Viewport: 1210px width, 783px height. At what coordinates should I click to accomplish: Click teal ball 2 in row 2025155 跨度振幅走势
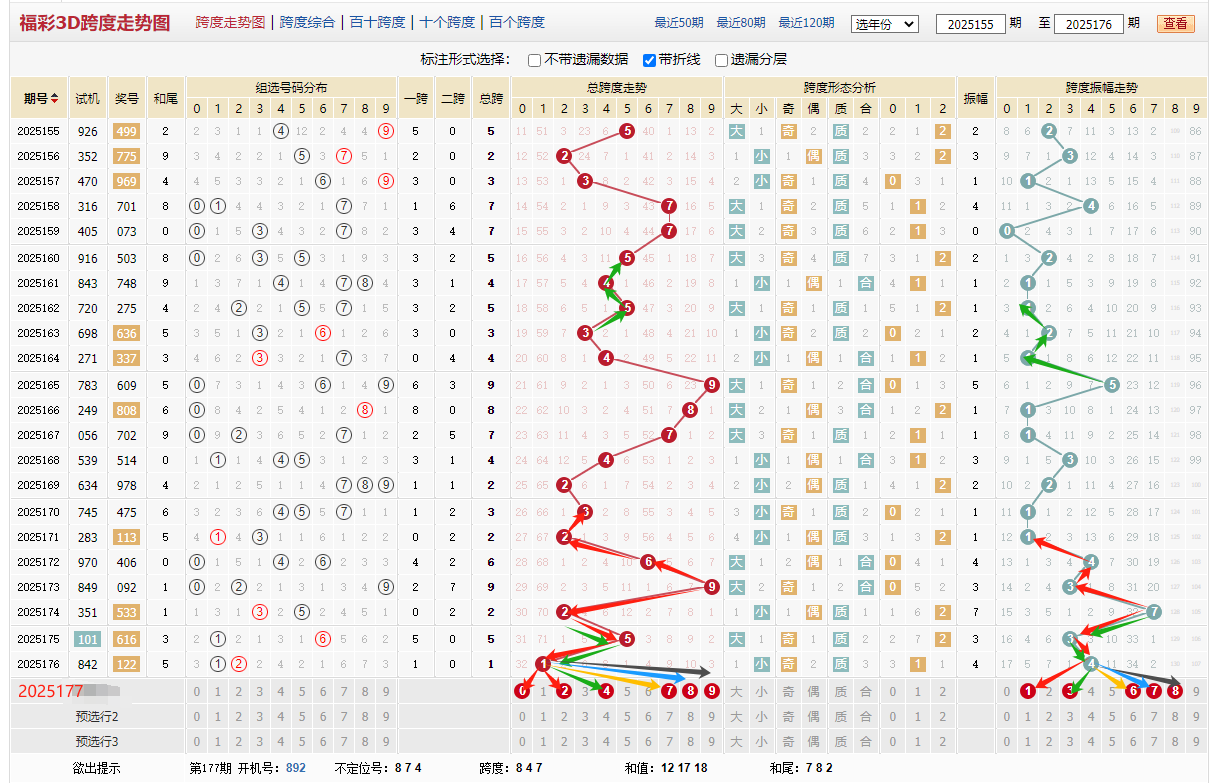(x=1049, y=130)
